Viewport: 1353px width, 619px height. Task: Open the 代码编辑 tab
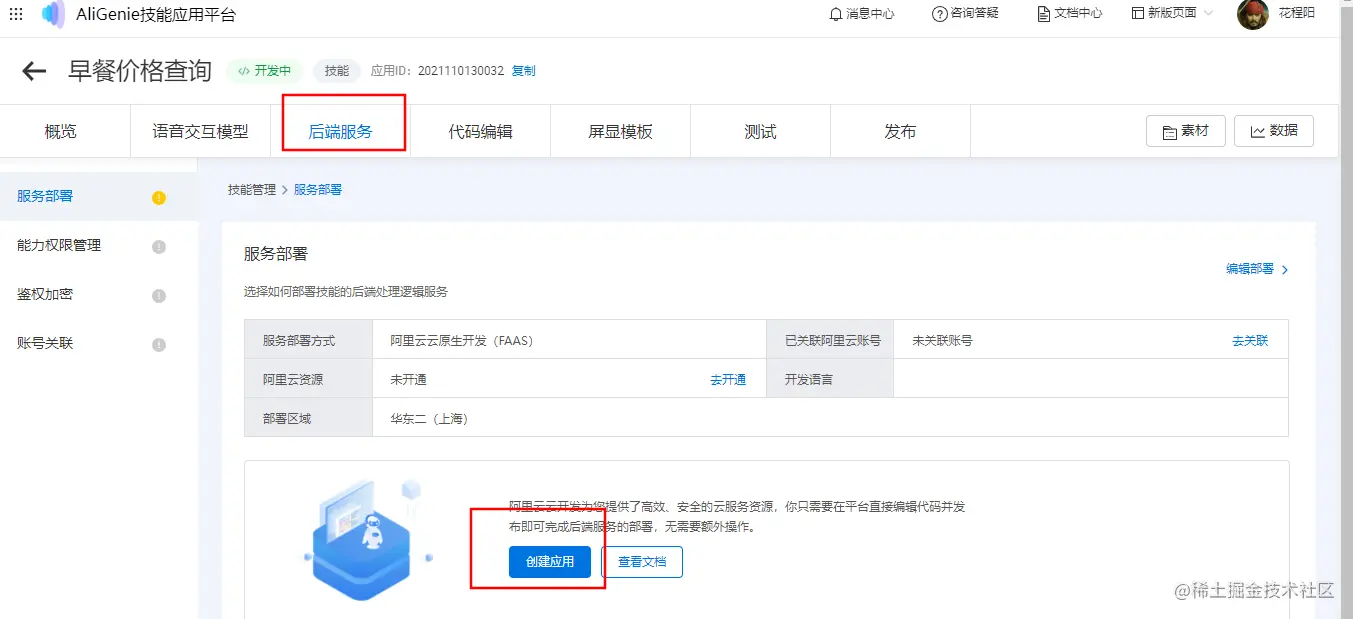point(480,131)
